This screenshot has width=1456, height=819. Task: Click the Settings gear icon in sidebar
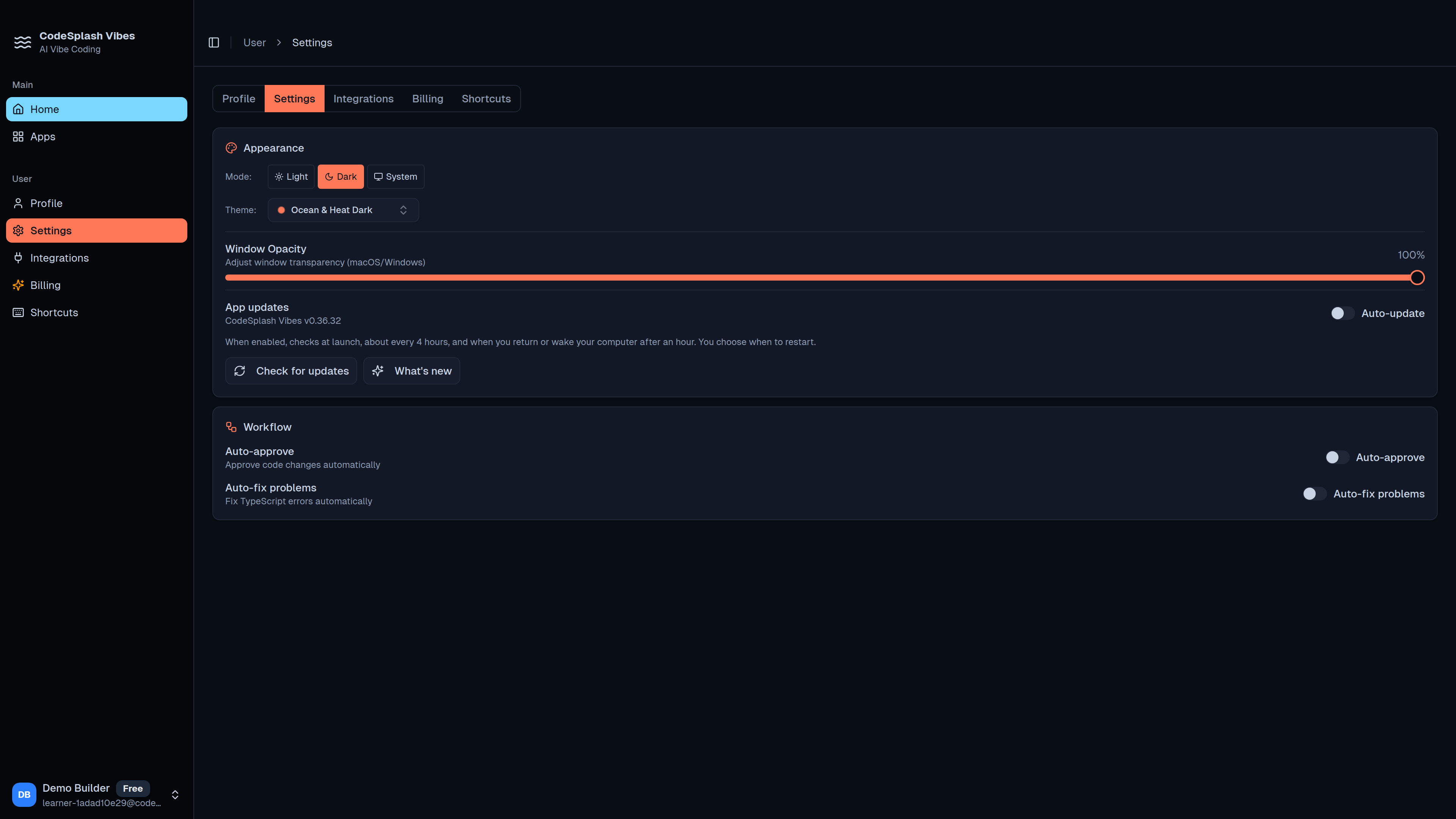click(18, 231)
